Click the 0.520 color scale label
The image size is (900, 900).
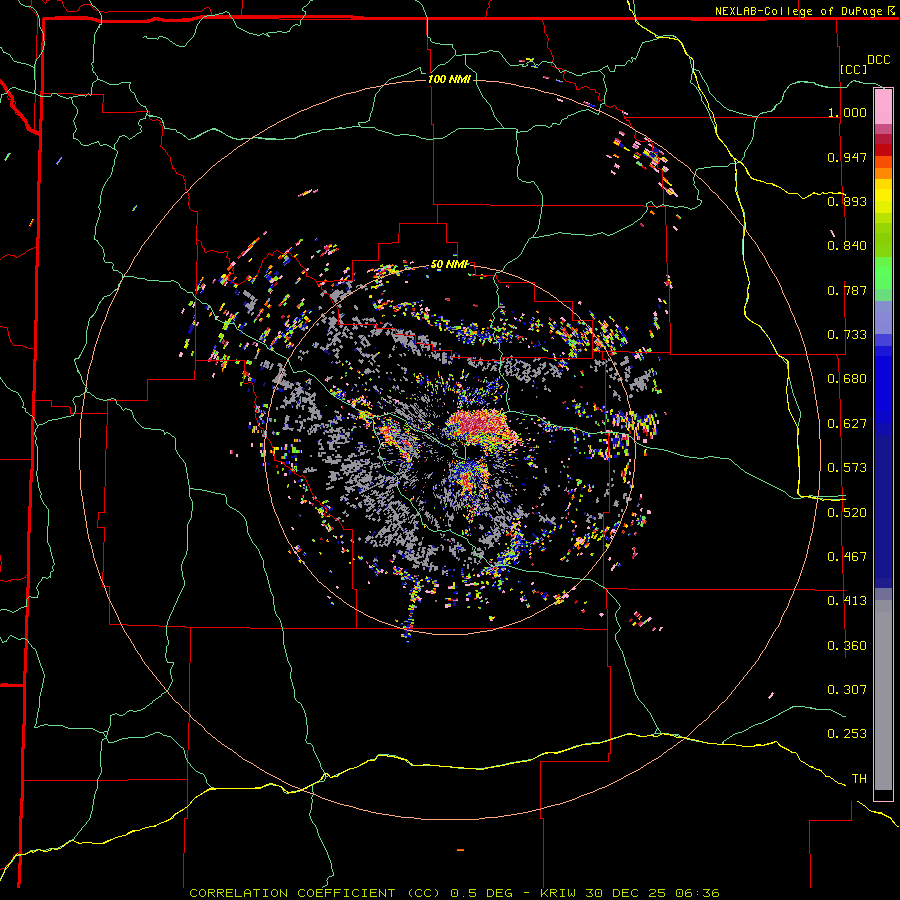847,513
